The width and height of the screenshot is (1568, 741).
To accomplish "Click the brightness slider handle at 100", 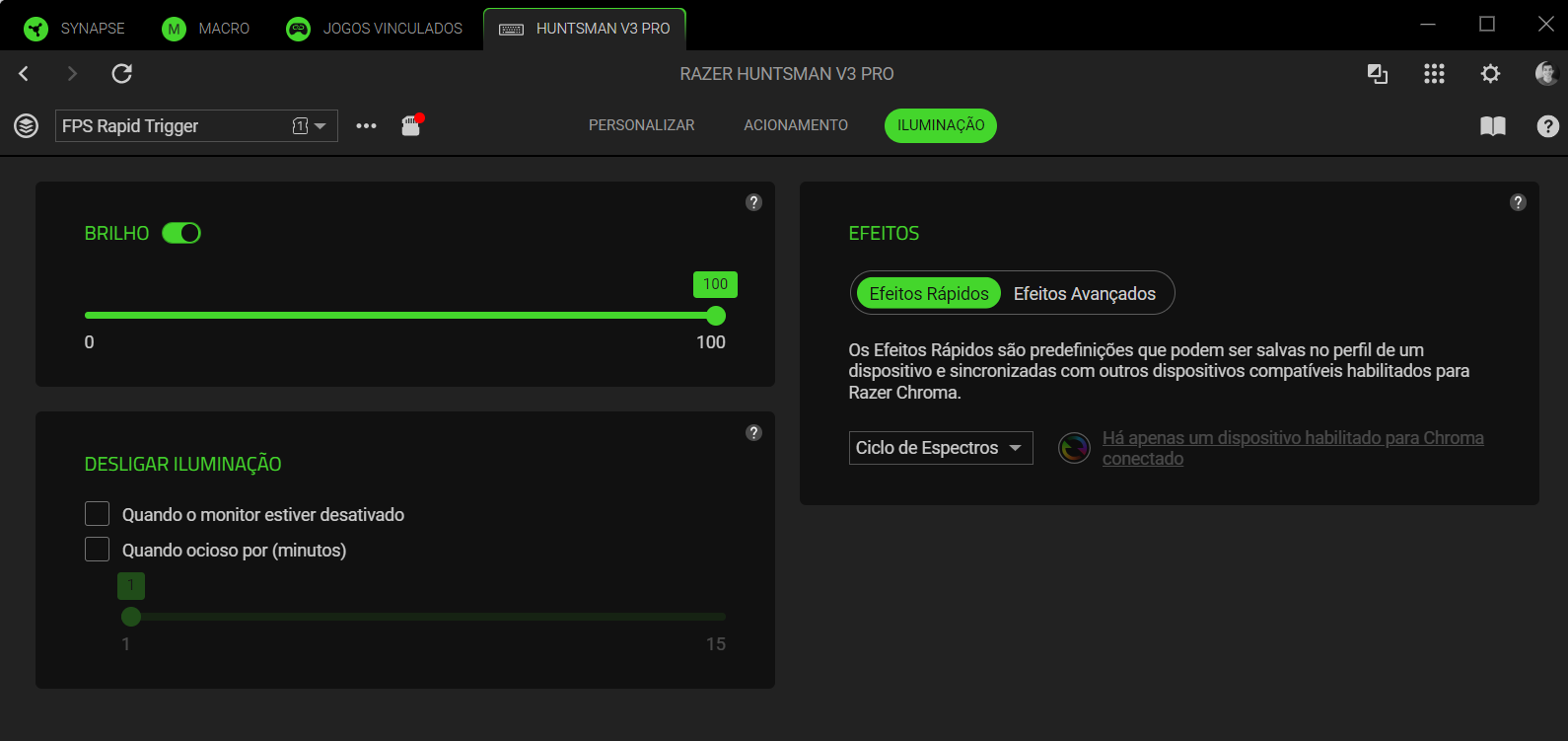I will [716, 316].
